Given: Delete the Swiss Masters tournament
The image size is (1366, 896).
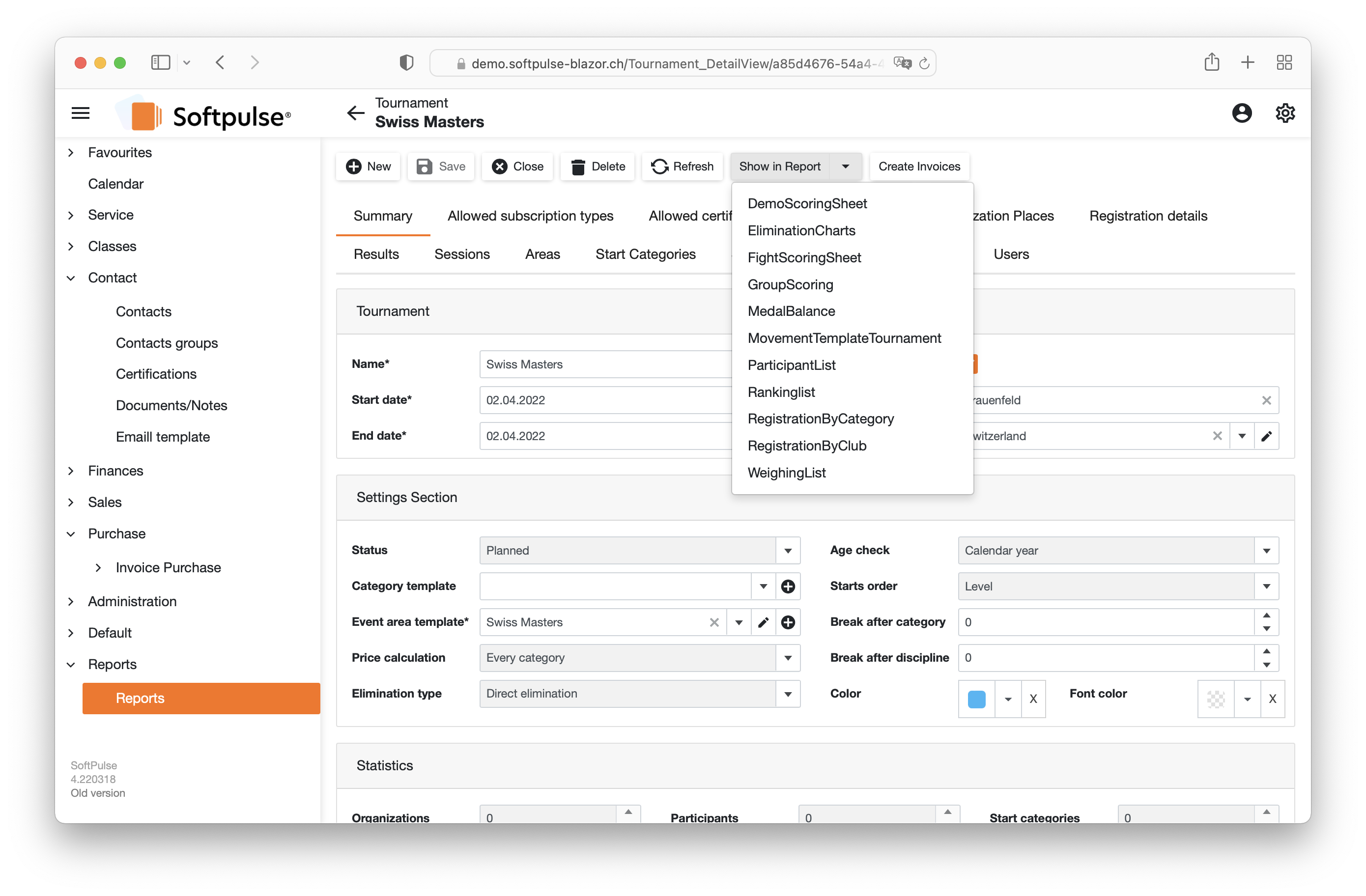Looking at the screenshot, I should pos(598,167).
